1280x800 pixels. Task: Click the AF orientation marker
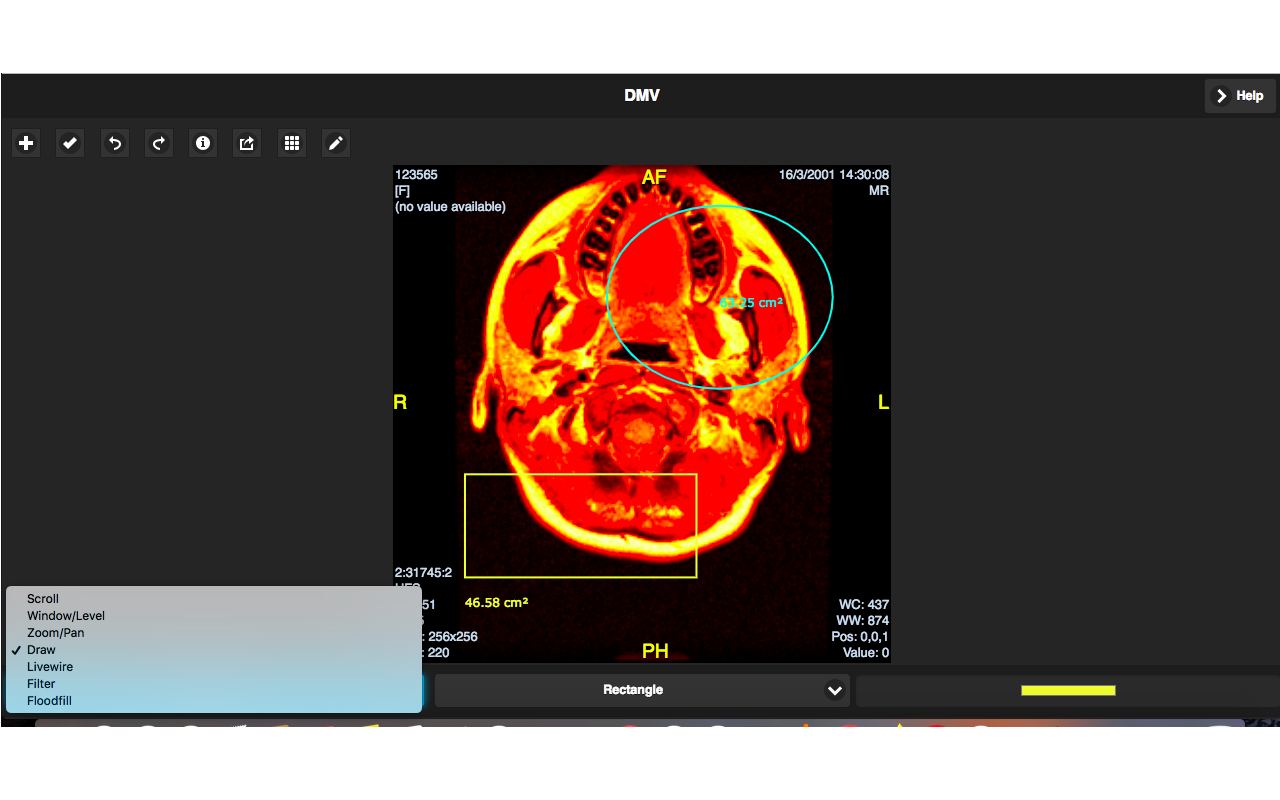click(x=654, y=178)
